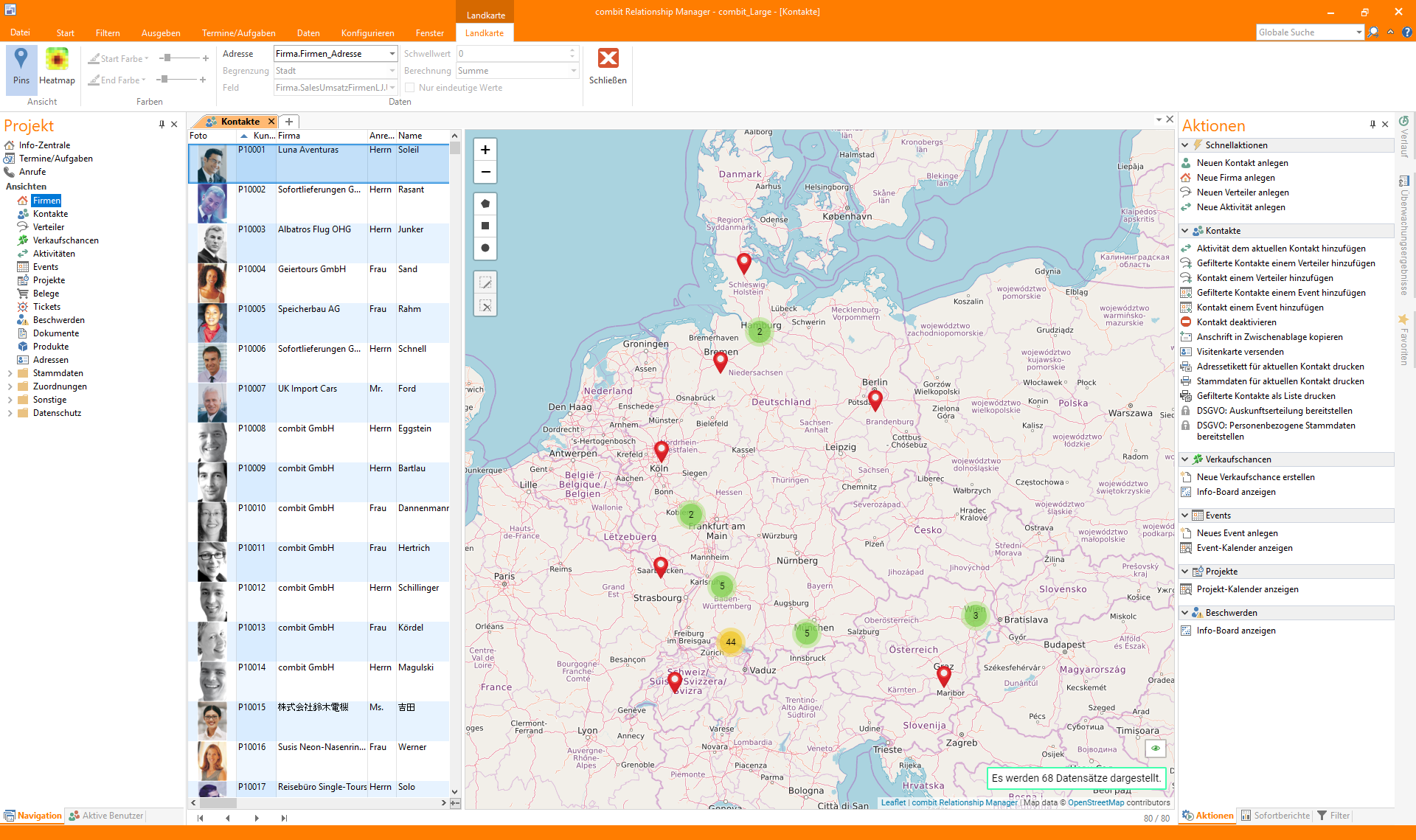Toggle the green eye visibility button on map
Screen dimensions: 1416x840
click(x=1156, y=748)
